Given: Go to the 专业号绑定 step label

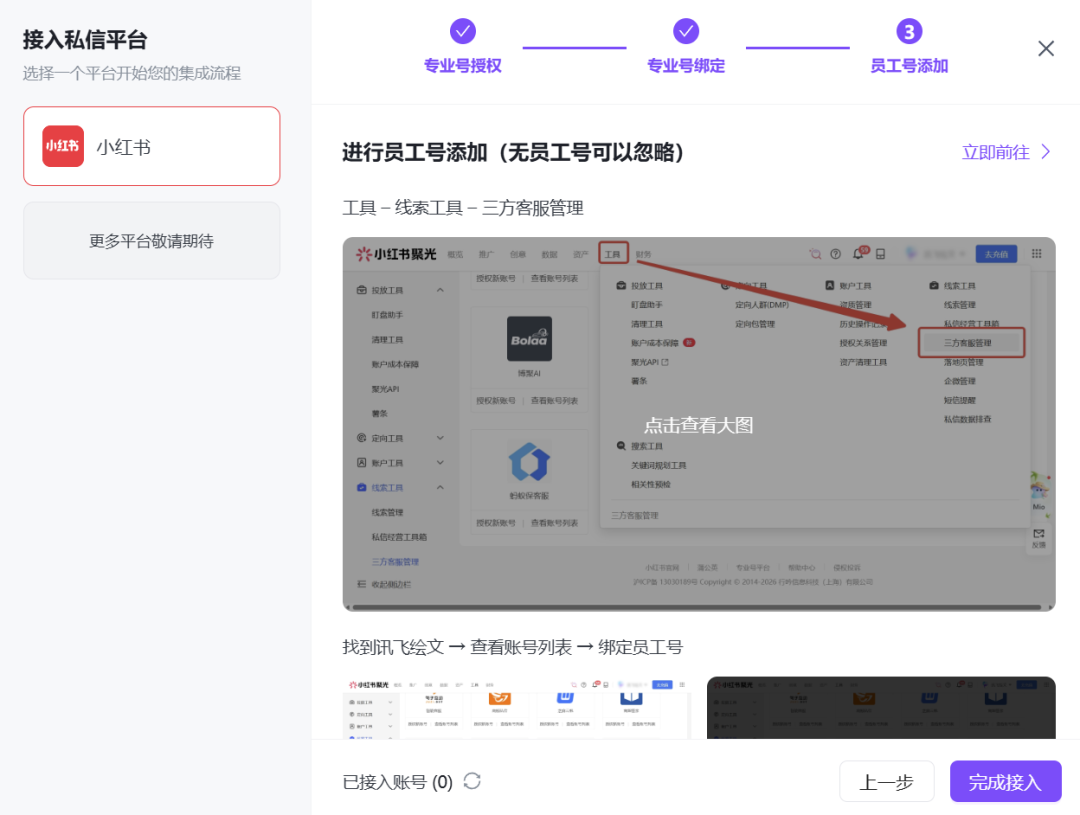Looking at the screenshot, I should (x=686, y=66).
